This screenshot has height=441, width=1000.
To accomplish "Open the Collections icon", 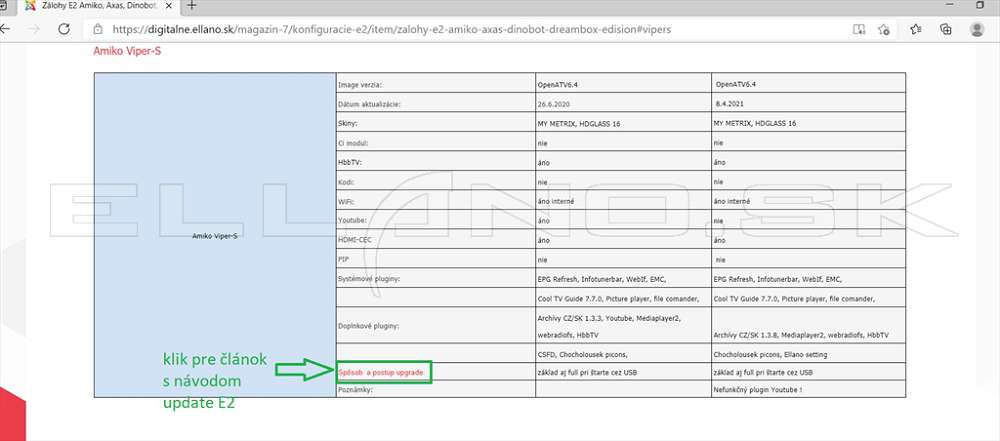I will [946, 29].
